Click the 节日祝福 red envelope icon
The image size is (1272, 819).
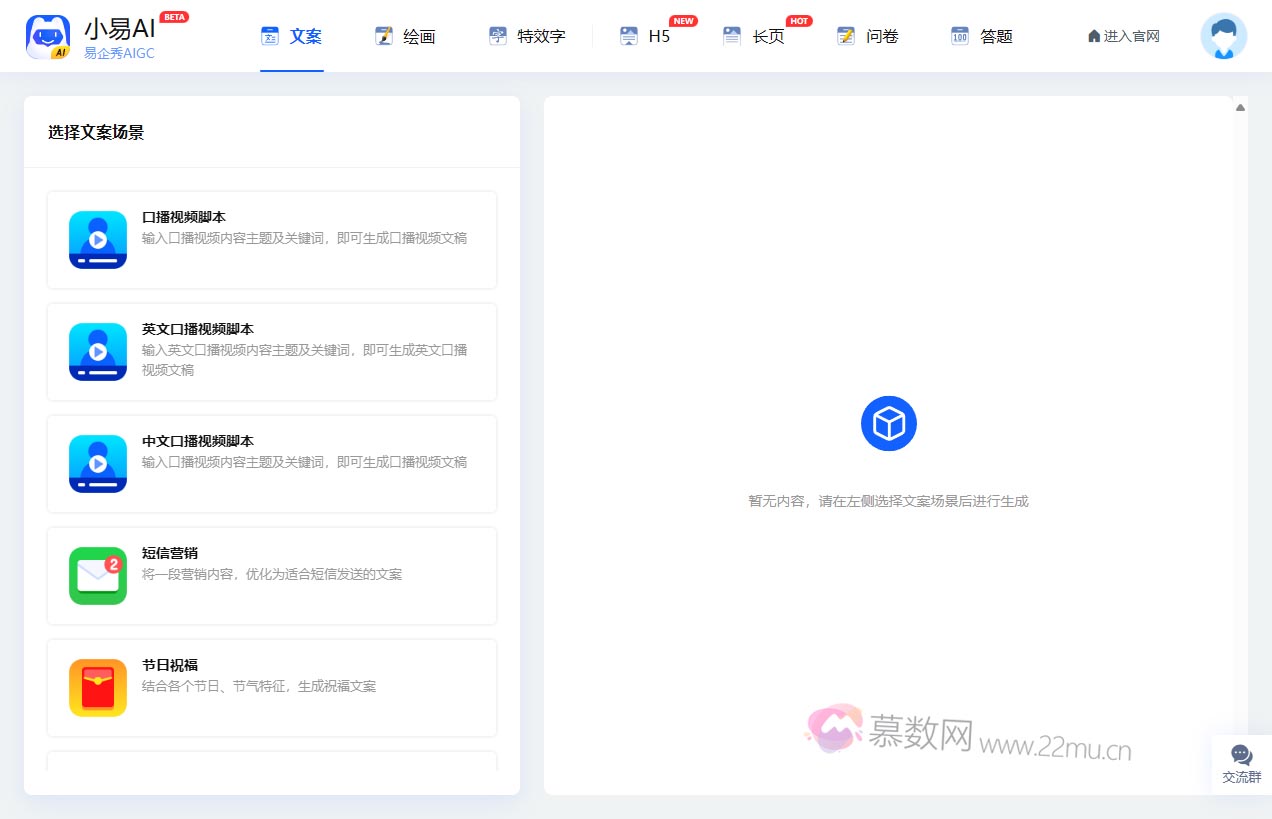tap(97, 688)
